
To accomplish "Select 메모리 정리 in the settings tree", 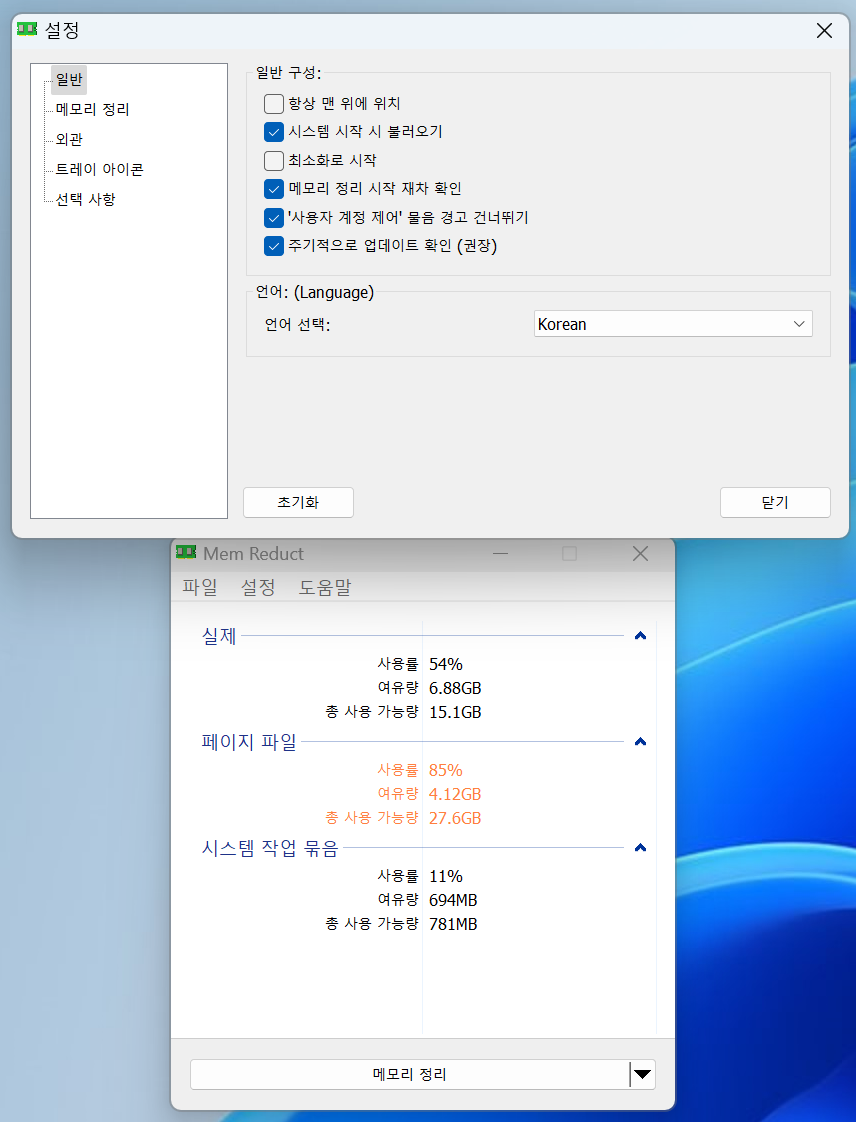I will coord(92,109).
